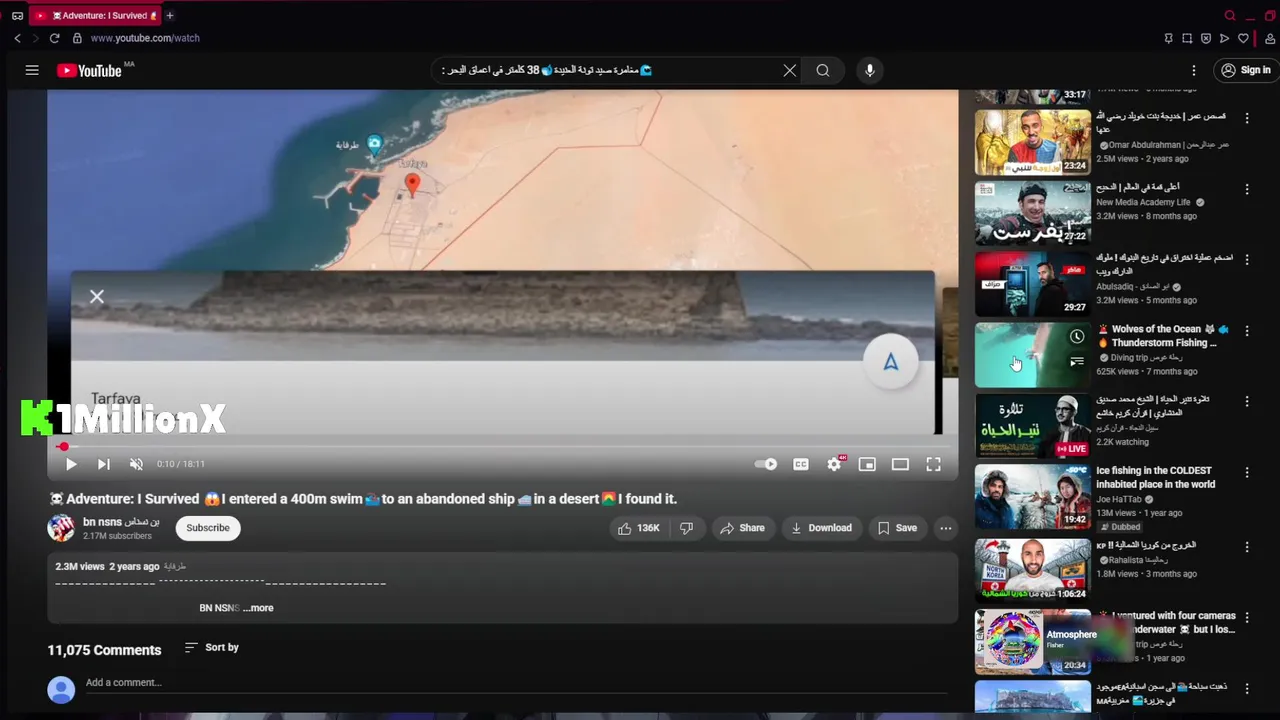The height and width of the screenshot is (720, 1280).
Task: Click the blue navigation arrow on map card
Action: coord(890,362)
